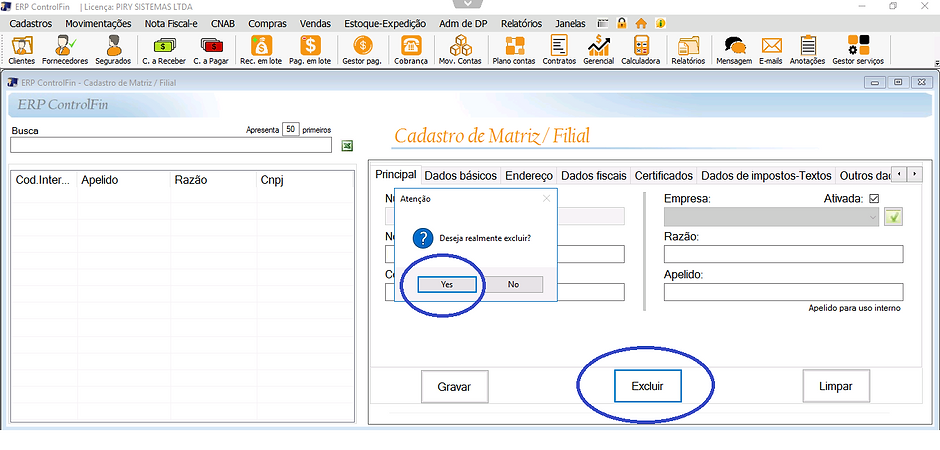The image size is (940, 450).
Task: Confirm deletion with Yes button
Action: (x=447, y=285)
